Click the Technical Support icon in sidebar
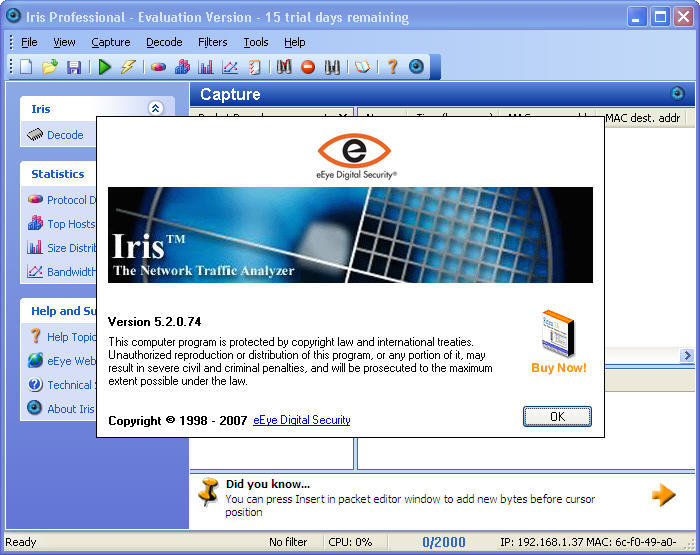The width and height of the screenshot is (700, 555). pyautogui.click(x=35, y=384)
